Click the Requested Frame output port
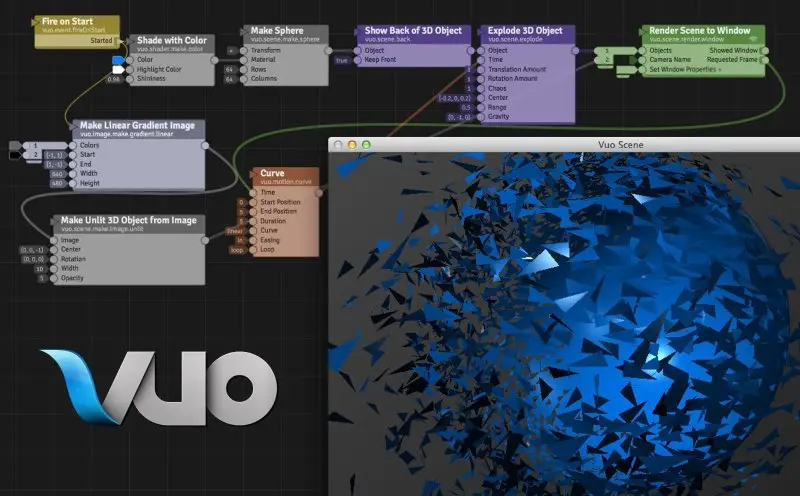 [764, 60]
